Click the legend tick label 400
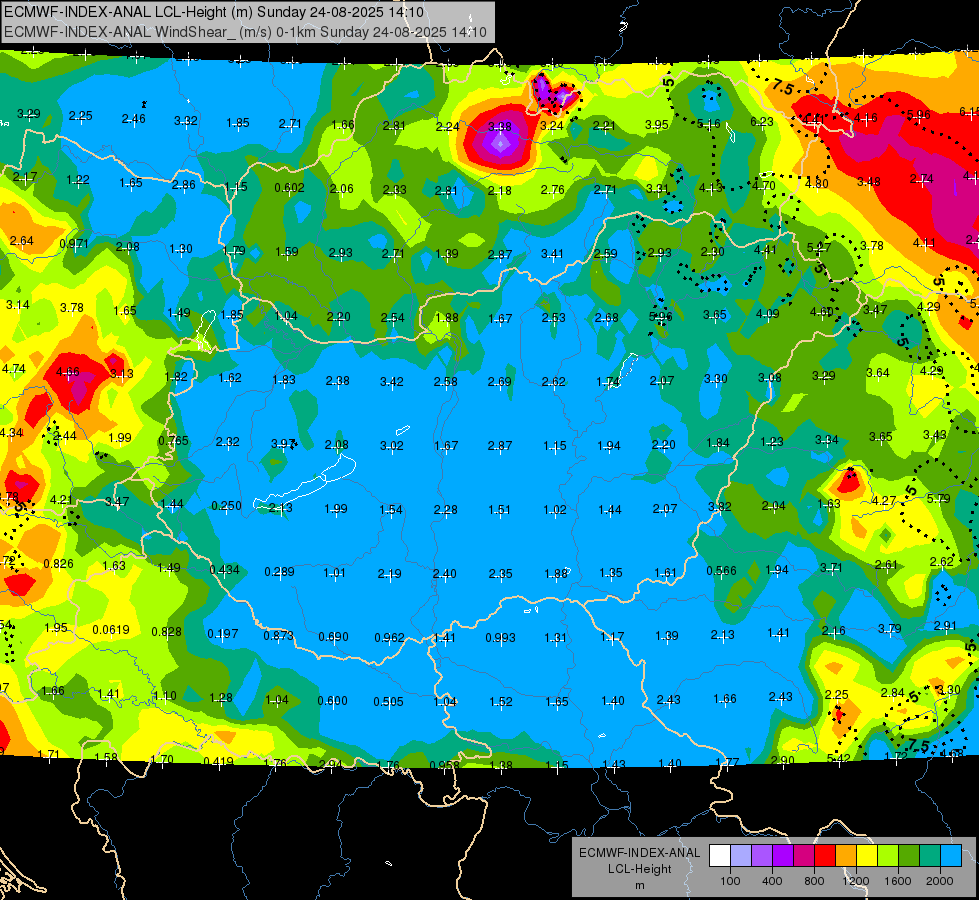 (x=772, y=881)
